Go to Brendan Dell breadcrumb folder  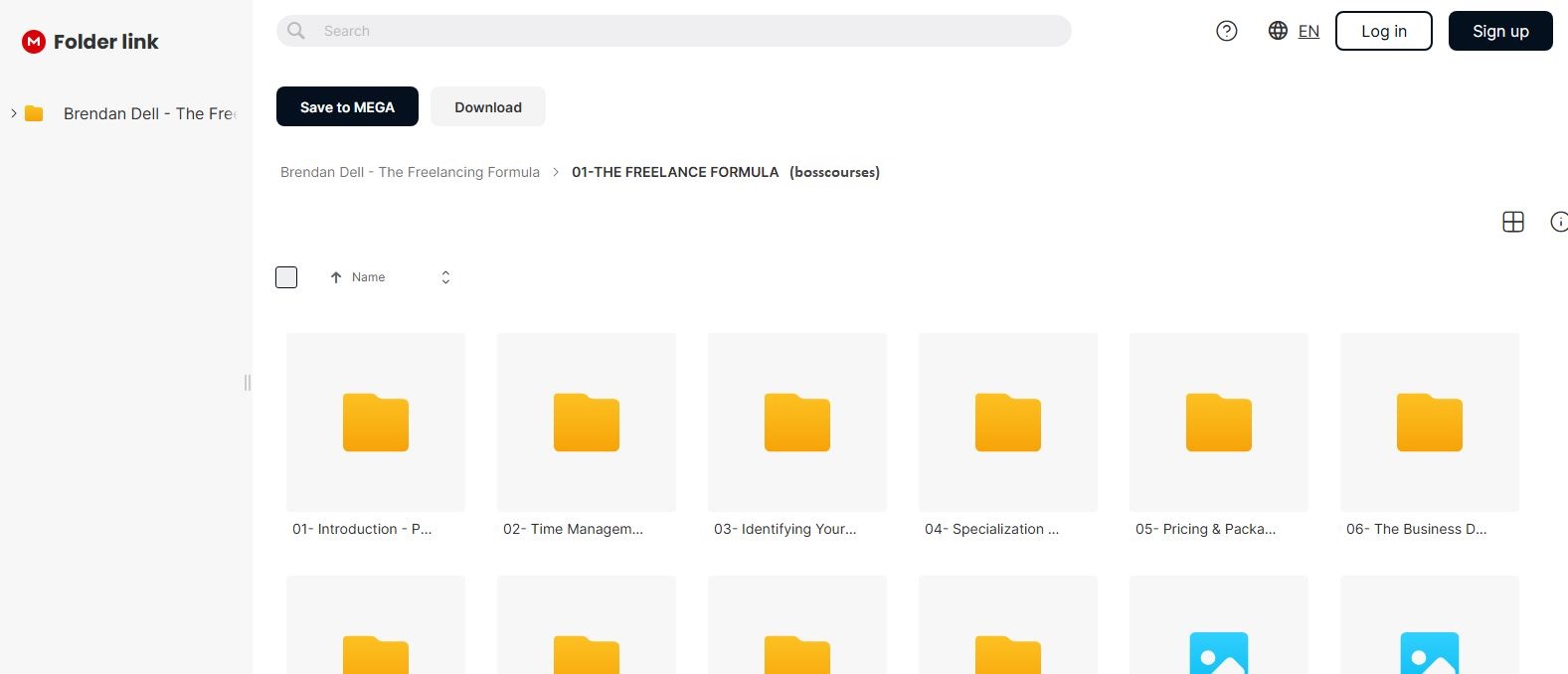click(x=410, y=172)
